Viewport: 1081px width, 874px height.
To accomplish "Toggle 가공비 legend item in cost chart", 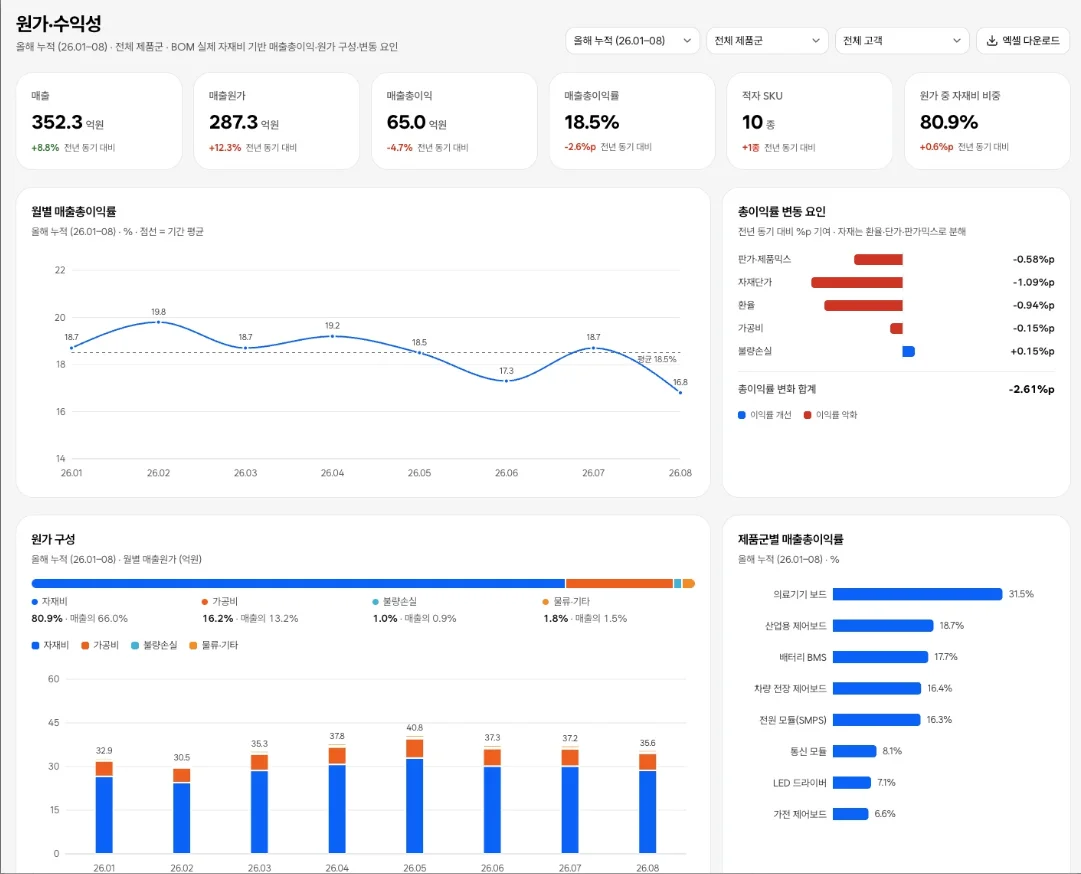I will click(x=100, y=645).
